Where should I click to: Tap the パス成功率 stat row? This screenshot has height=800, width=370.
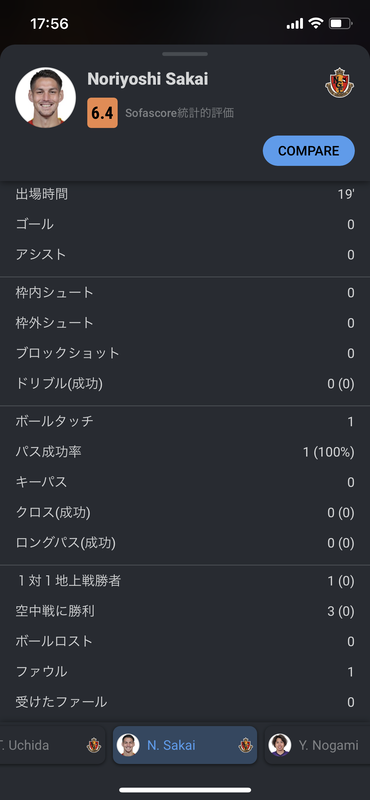coord(185,452)
